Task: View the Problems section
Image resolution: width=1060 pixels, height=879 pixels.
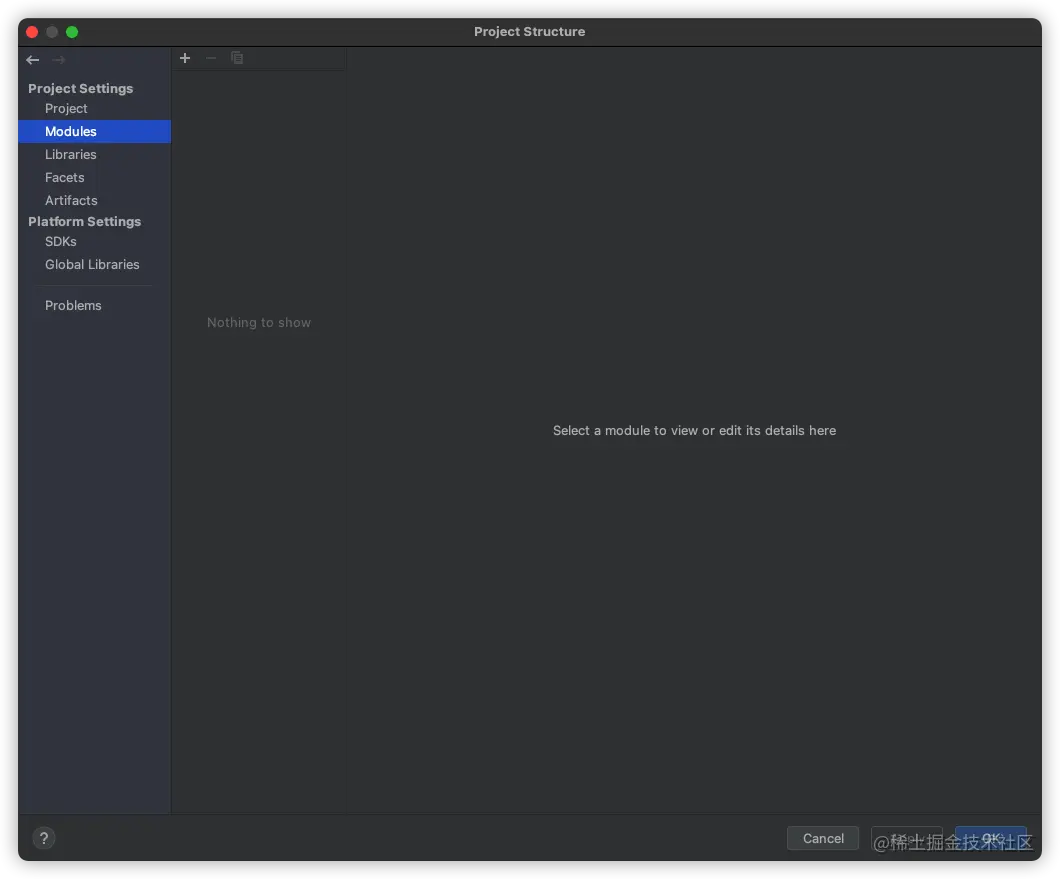Action: click(73, 305)
